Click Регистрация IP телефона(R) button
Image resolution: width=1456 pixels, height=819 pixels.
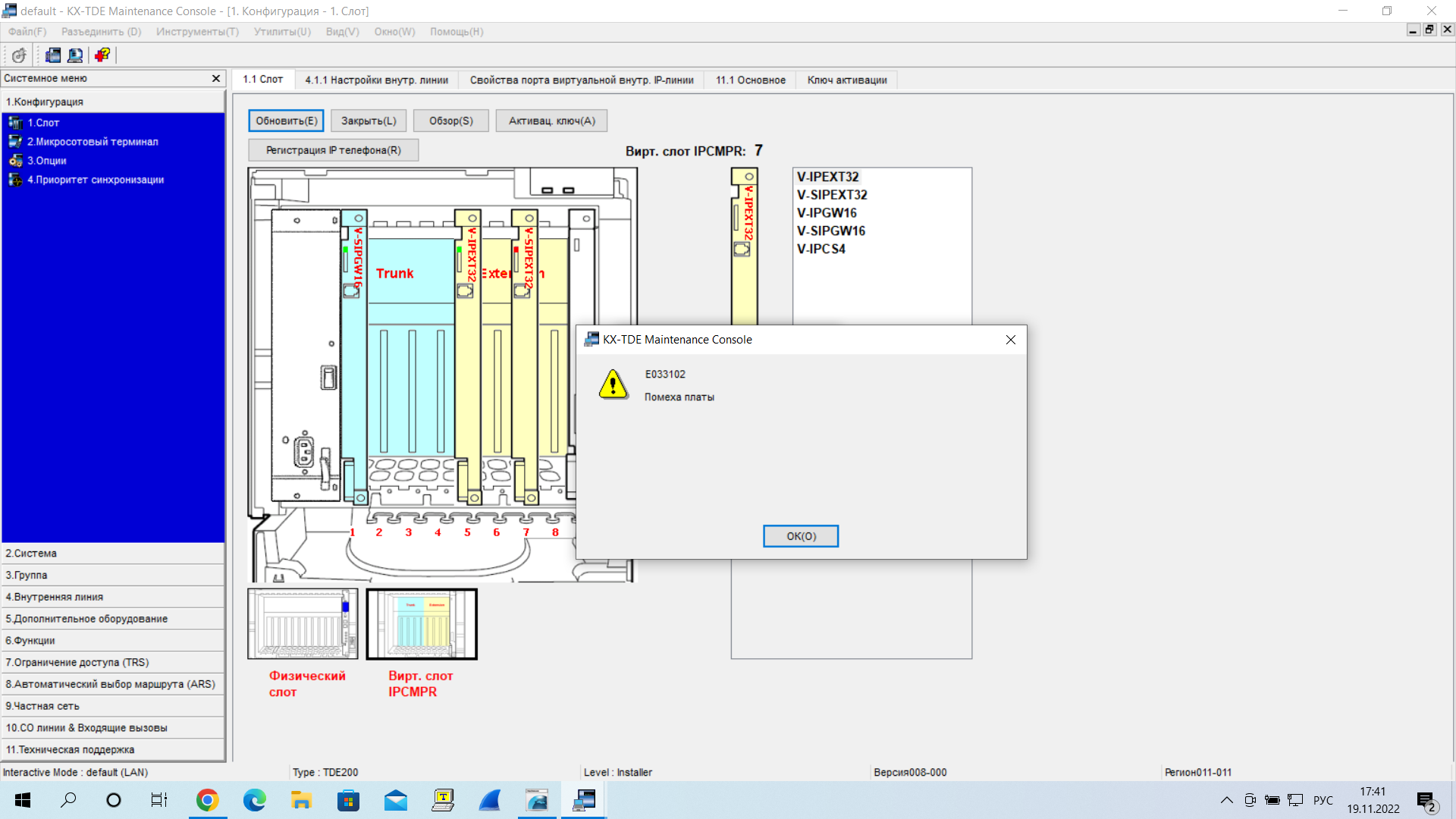pos(334,150)
